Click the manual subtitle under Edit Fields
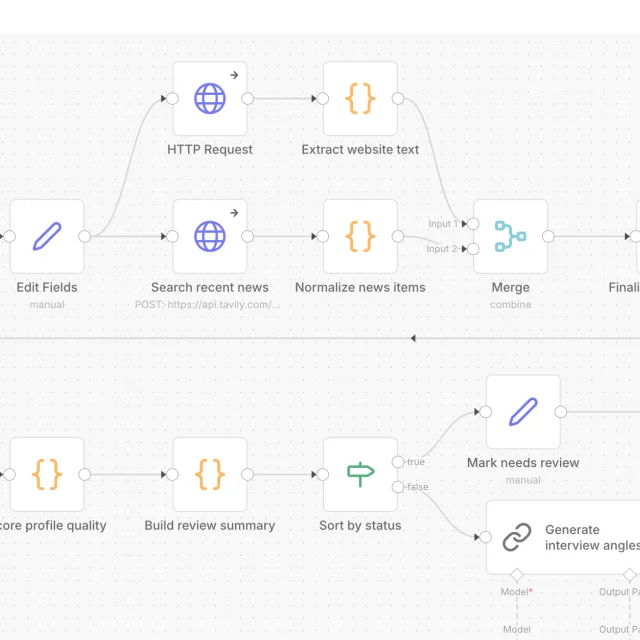 (x=47, y=304)
